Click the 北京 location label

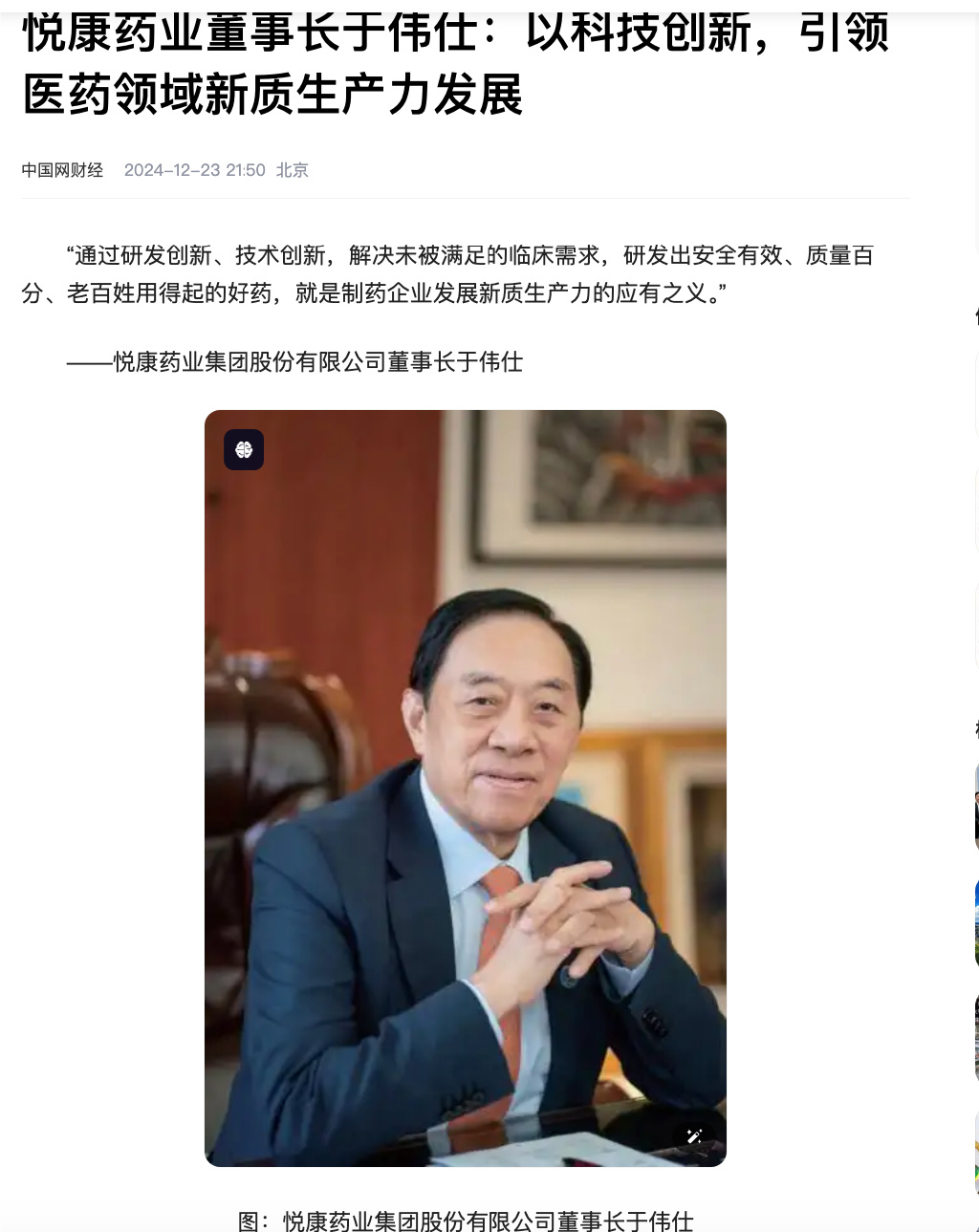[293, 170]
